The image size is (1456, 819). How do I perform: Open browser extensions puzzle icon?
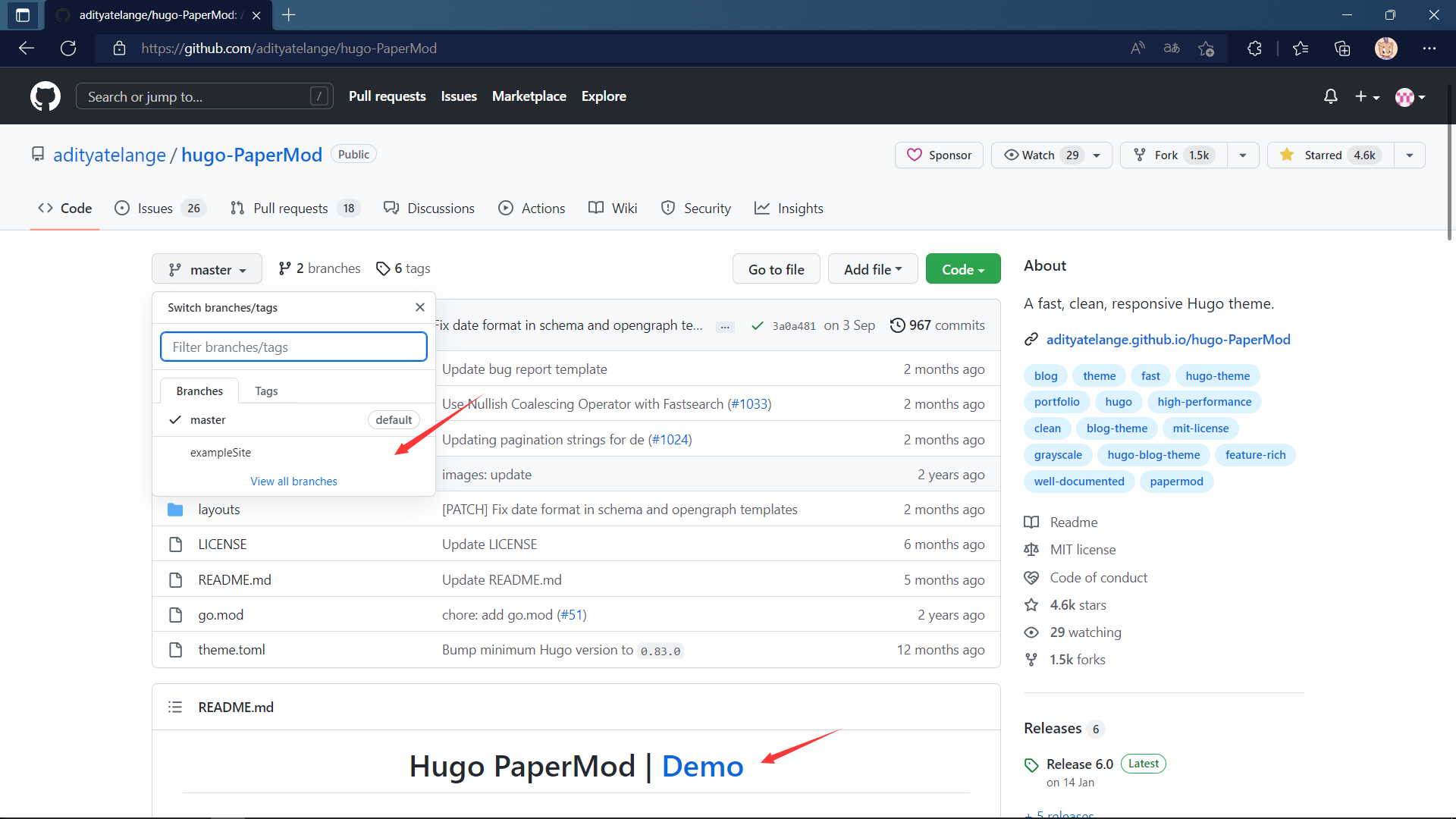(x=1254, y=49)
